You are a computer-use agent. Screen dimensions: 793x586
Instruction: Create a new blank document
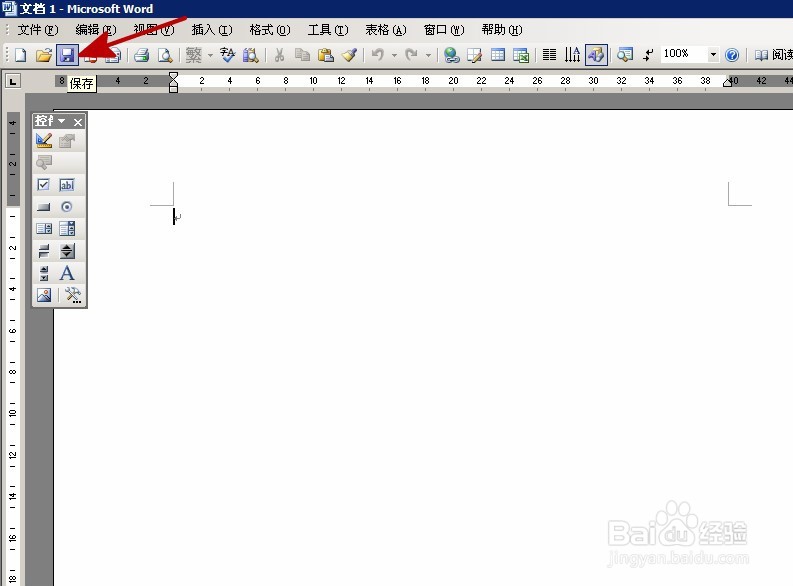pyautogui.click(x=21, y=55)
